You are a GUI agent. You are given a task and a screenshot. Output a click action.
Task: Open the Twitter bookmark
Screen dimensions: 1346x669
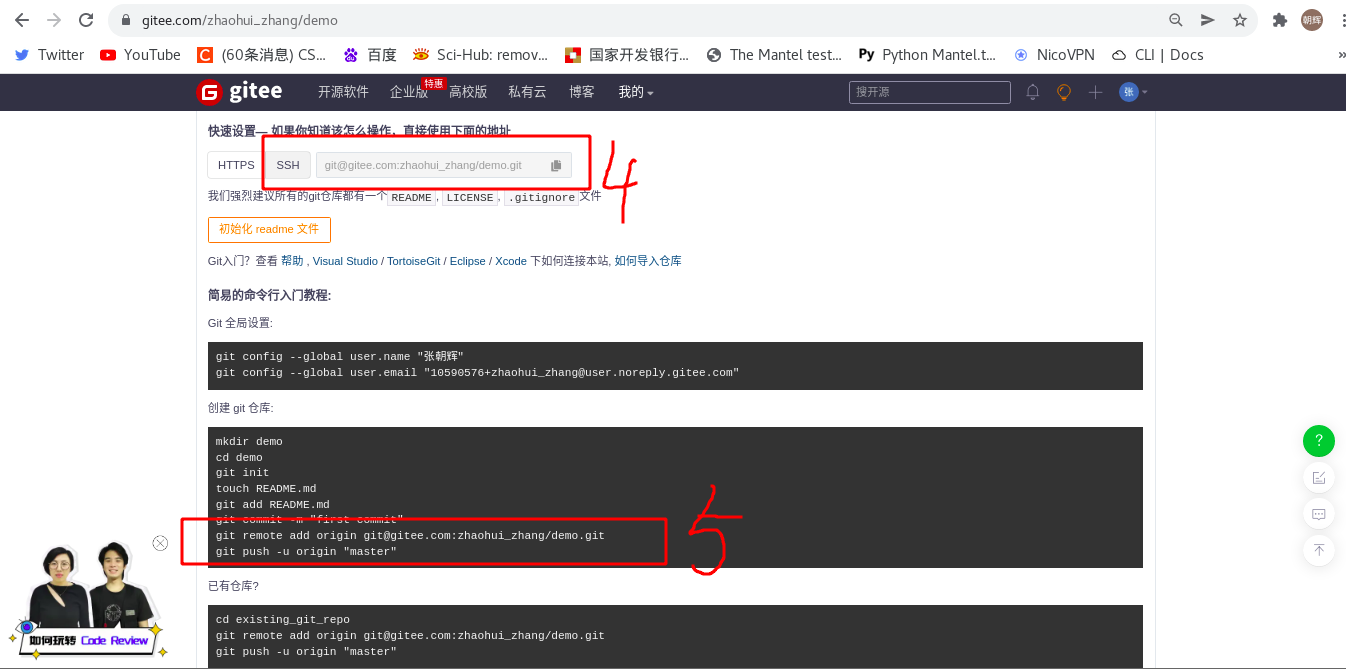coord(49,55)
